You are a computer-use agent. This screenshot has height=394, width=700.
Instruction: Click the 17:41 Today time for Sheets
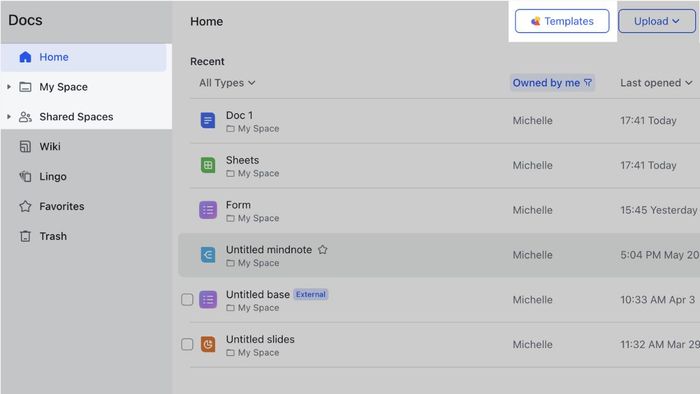pyautogui.click(x=648, y=166)
